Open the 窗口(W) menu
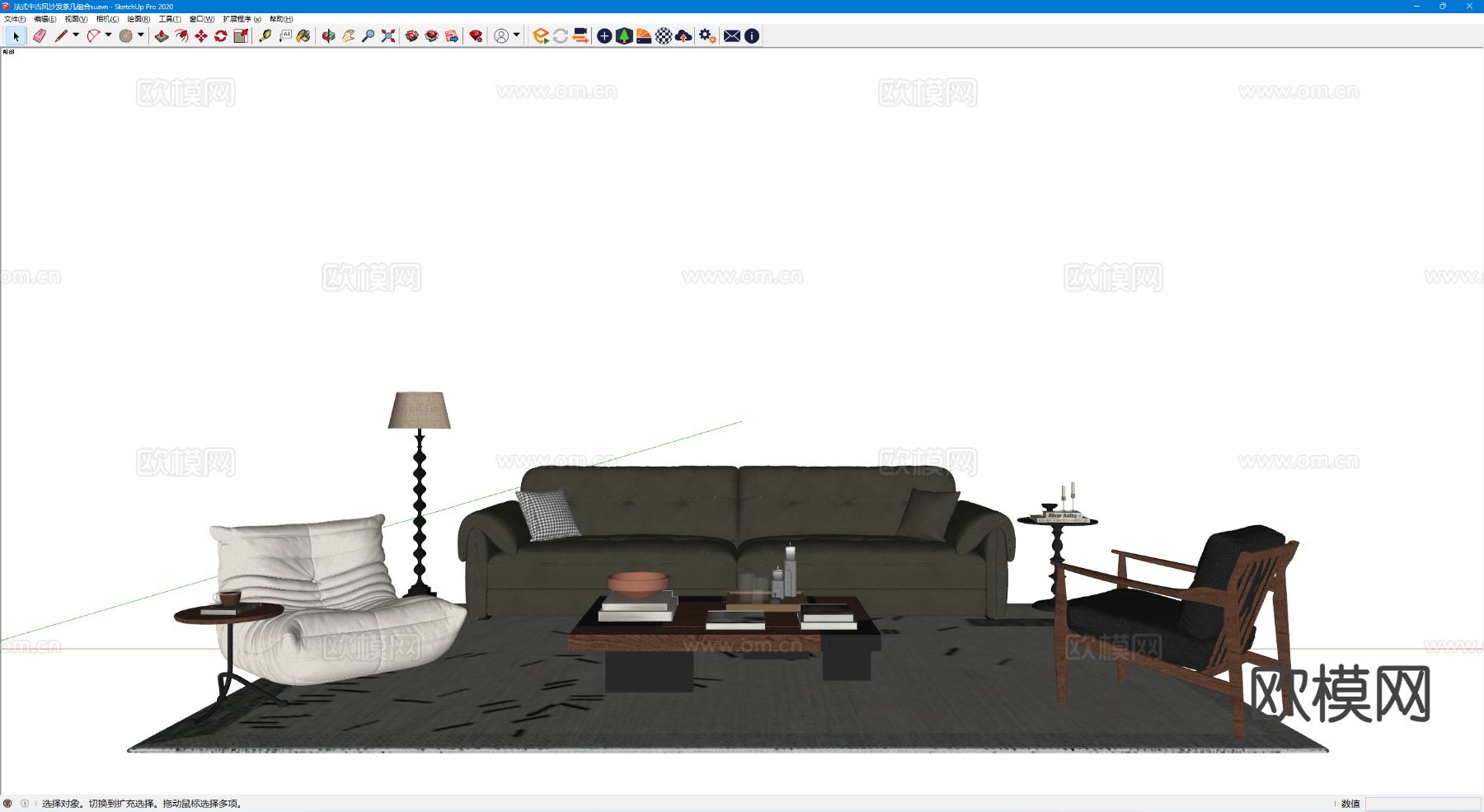 coord(202,19)
